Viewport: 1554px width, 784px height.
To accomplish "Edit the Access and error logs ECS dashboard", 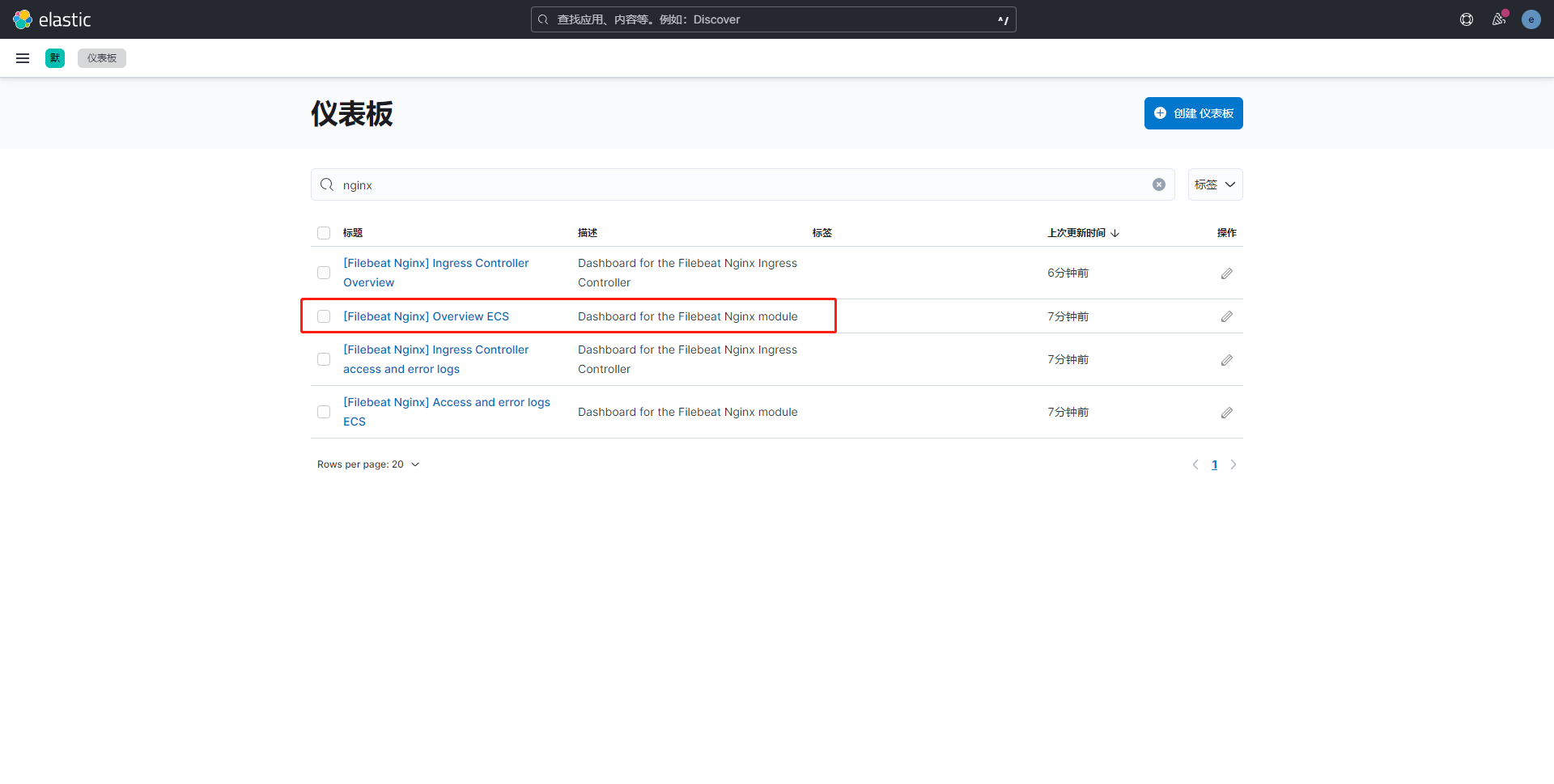I will [x=1226, y=413].
